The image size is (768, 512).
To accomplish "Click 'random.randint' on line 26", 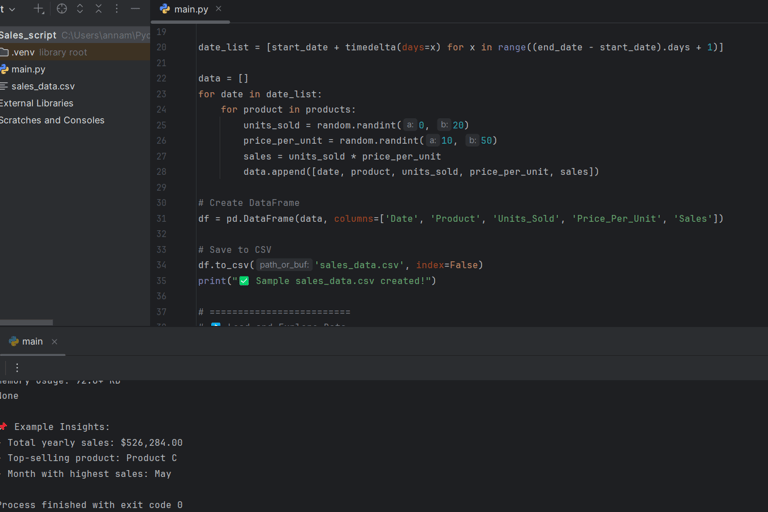I will coord(379,141).
